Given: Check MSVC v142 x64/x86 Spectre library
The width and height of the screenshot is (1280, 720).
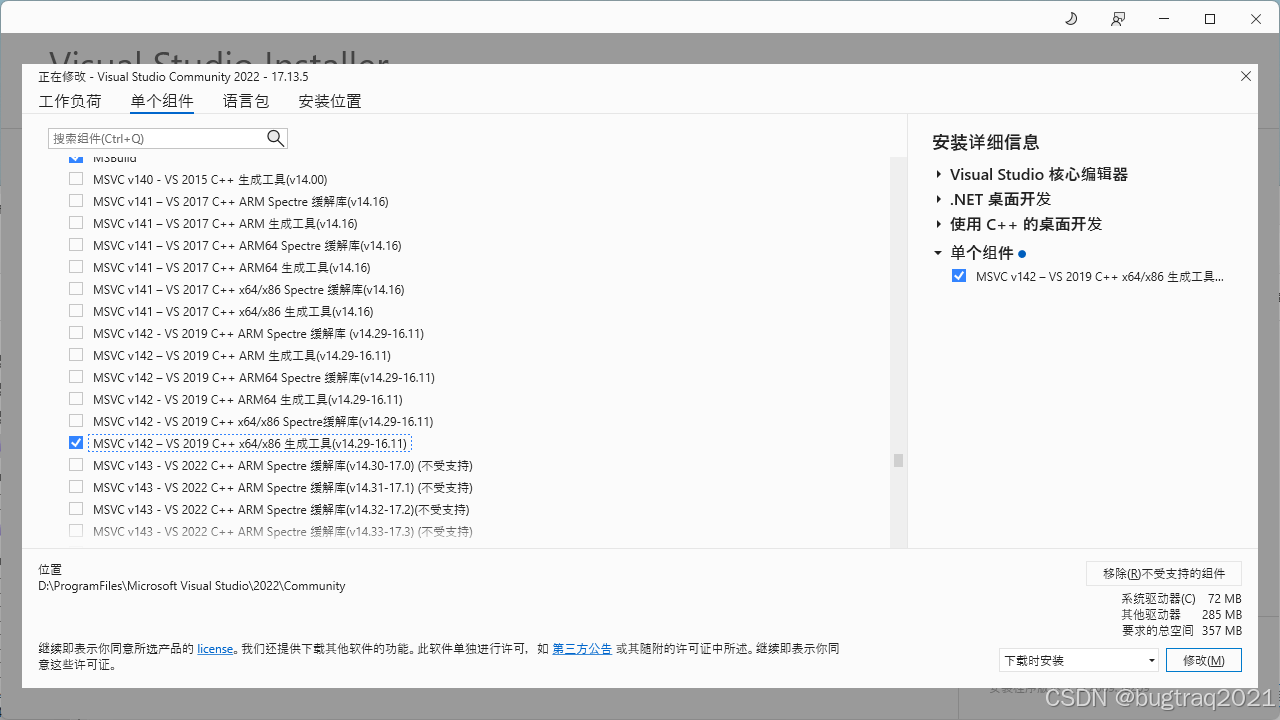Looking at the screenshot, I should [76, 422].
